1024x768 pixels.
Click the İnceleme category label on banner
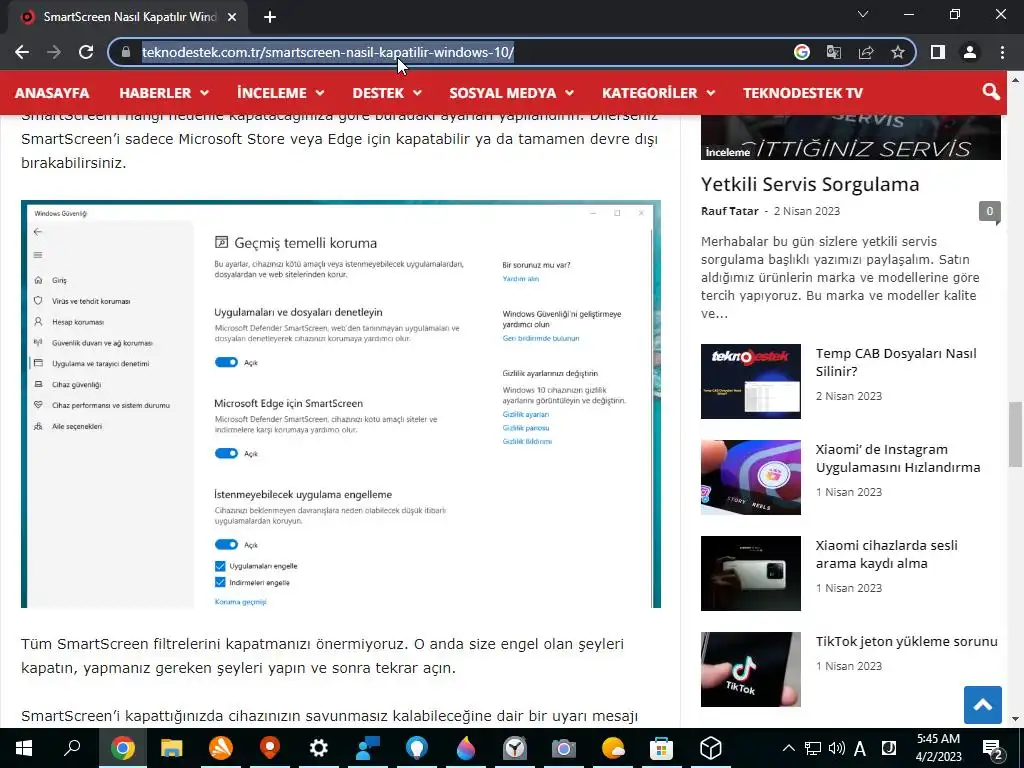pyautogui.click(x=728, y=152)
